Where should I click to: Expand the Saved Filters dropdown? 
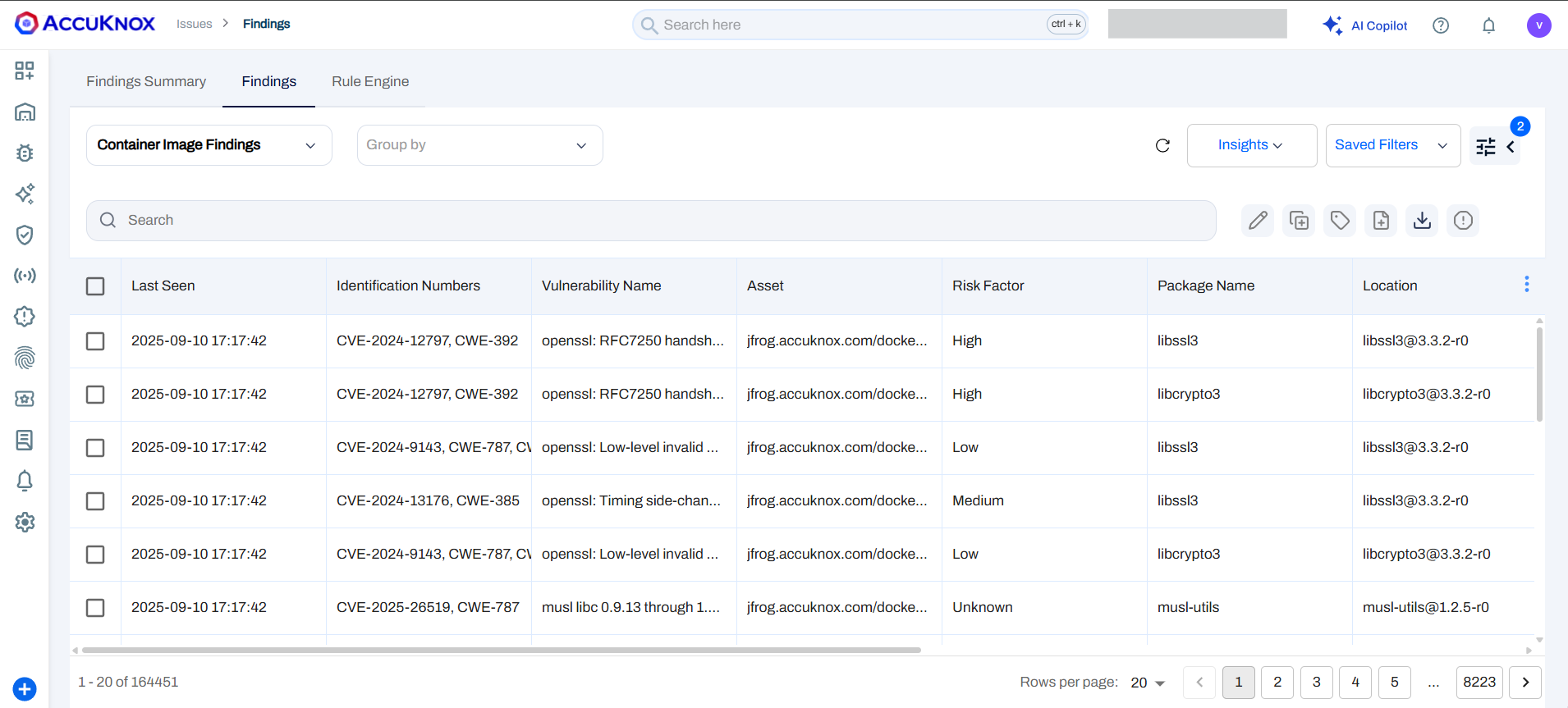point(1392,145)
